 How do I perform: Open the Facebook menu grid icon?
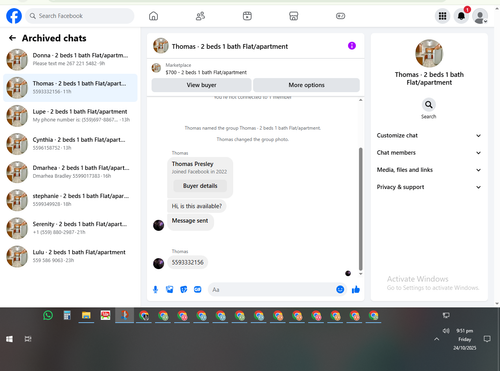pos(442,16)
